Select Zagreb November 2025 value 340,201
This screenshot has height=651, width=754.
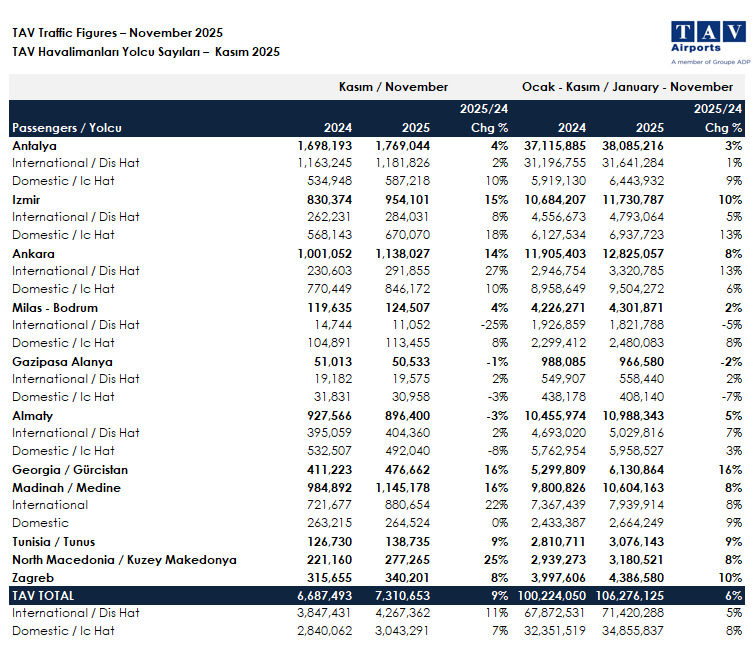click(407, 578)
